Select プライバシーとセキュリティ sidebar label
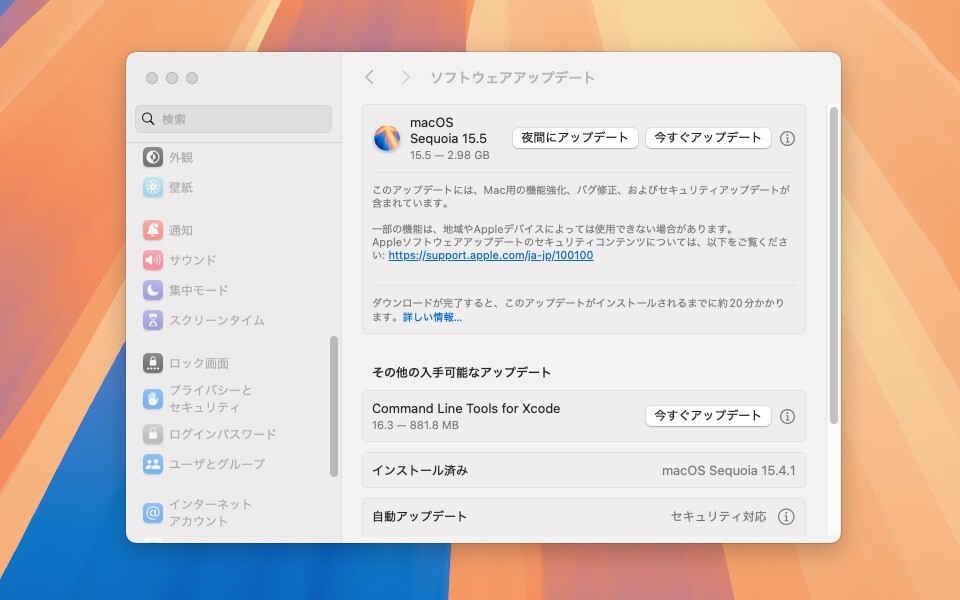The image size is (960, 600). (211, 399)
